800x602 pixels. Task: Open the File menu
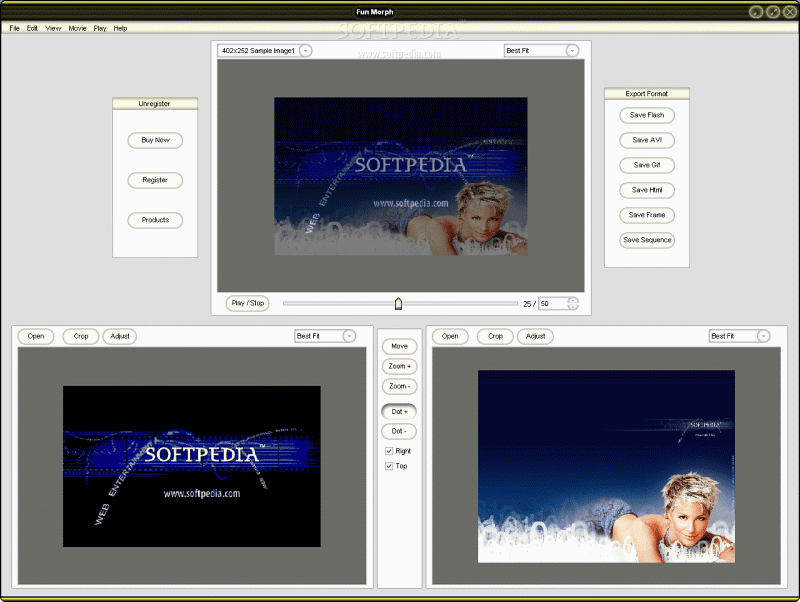(x=14, y=29)
